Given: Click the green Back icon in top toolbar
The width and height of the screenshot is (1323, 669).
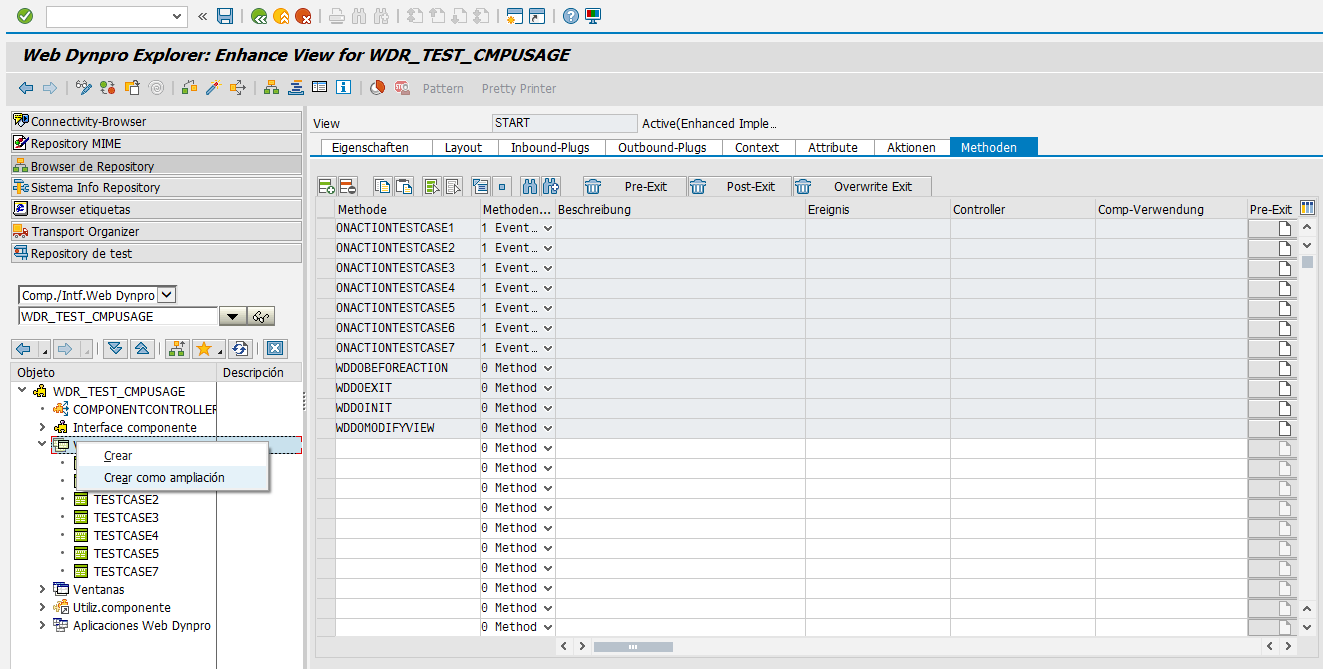Looking at the screenshot, I should (x=259, y=16).
